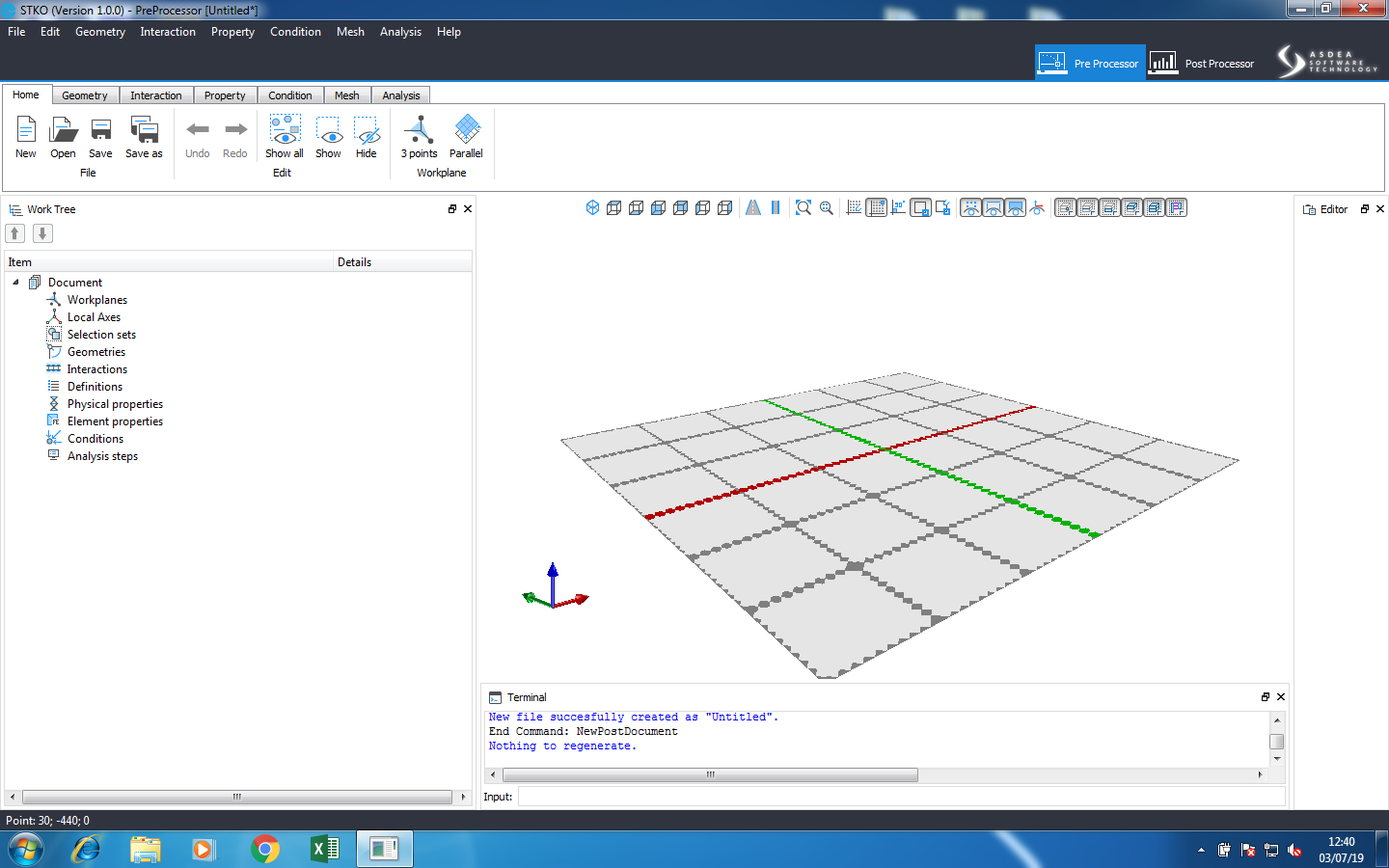Select Analysis steps in the Work Tree
This screenshot has height=868, width=1389.
102,456
